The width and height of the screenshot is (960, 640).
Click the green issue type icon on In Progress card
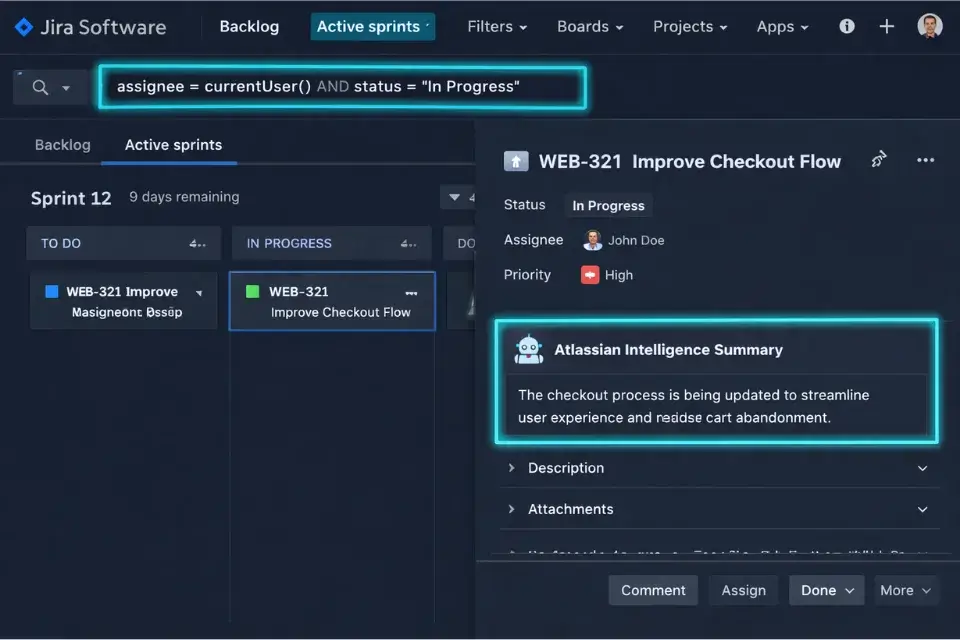(x=252, y=291)
